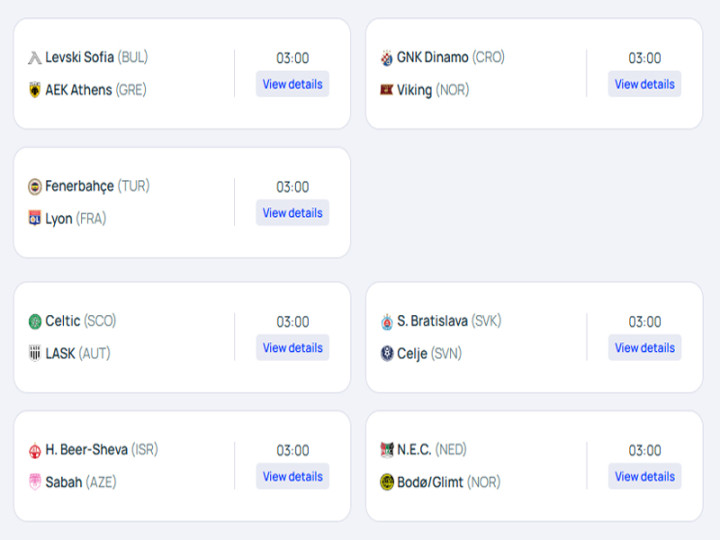
Task: Select the S. Bratislava team name
Action: coord(433,321)
